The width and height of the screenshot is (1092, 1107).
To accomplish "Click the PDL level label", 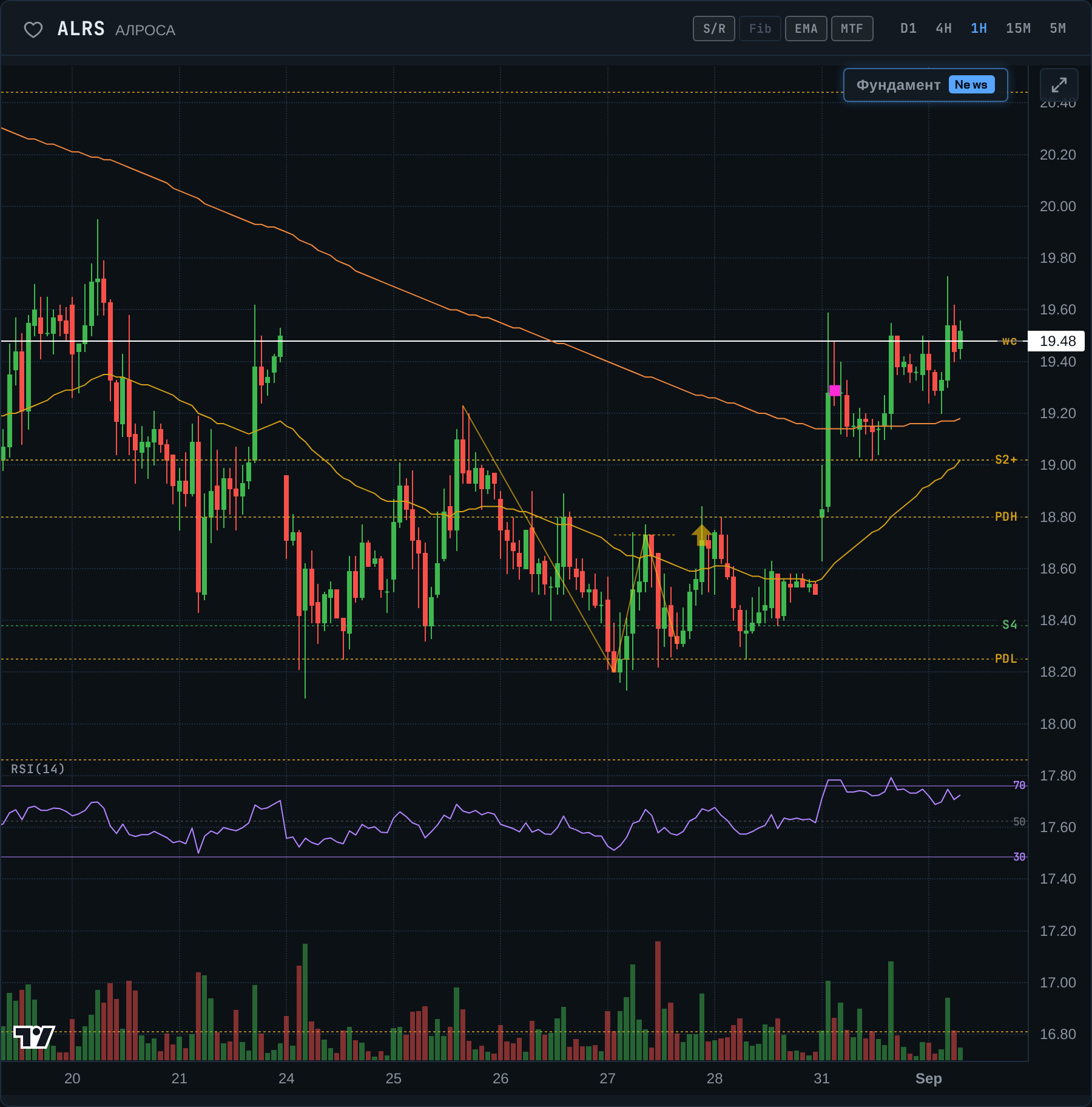I will pyautogui.click(x=1006, y=658).
